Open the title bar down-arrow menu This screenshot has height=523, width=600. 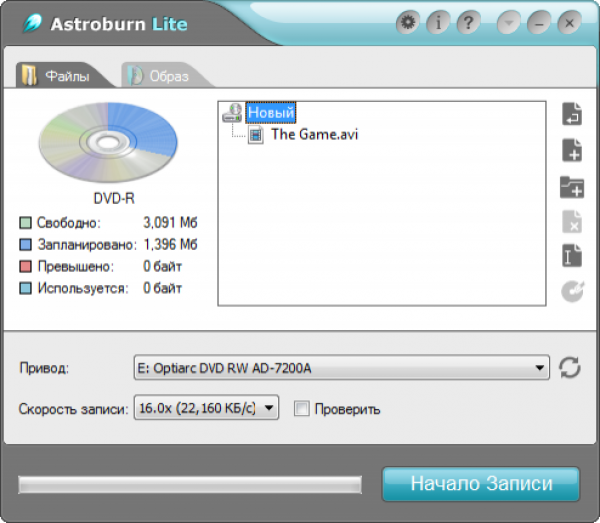(x=509, y=23)
